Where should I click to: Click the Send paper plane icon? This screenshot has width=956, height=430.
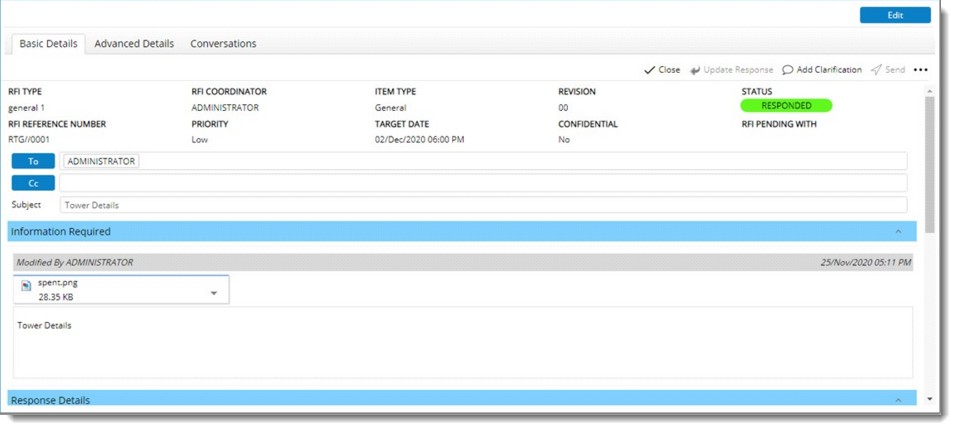point(876,70)
